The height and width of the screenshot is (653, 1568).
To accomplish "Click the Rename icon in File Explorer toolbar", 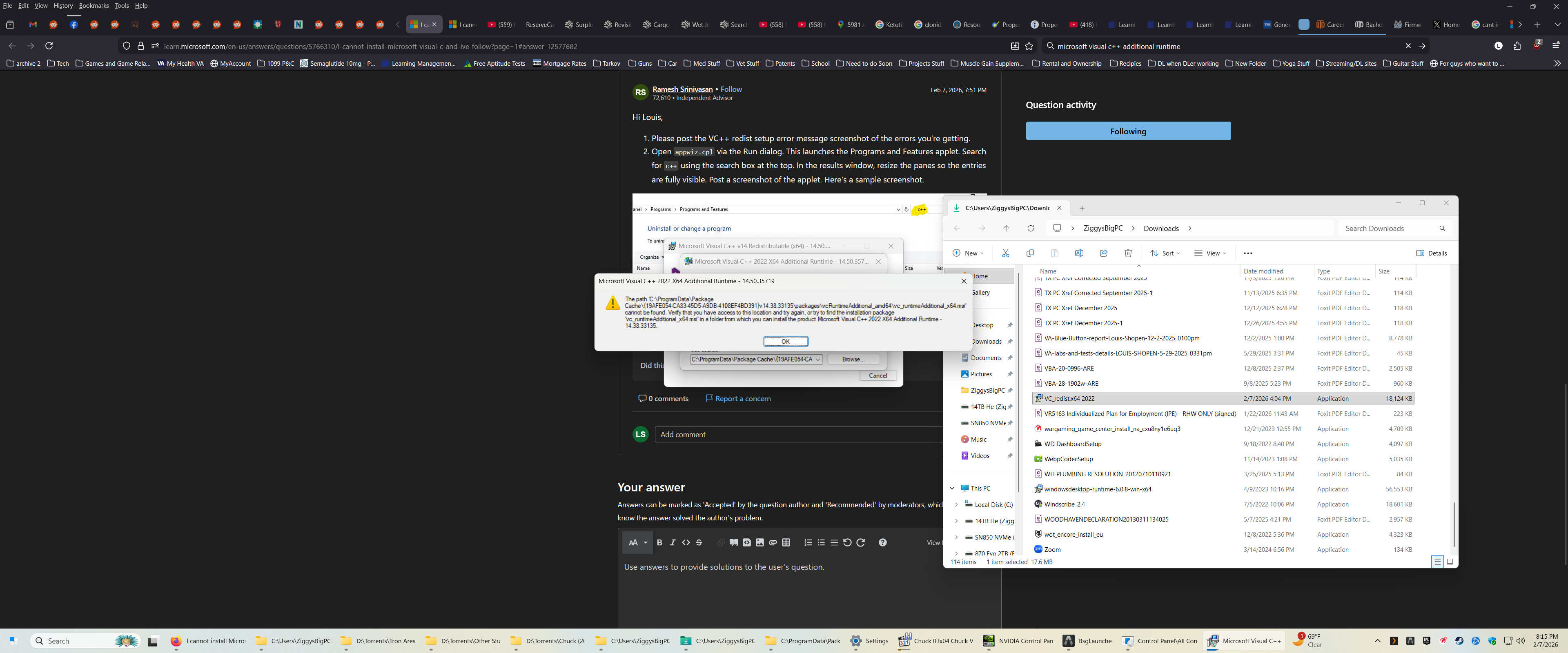I will 1078,253.
